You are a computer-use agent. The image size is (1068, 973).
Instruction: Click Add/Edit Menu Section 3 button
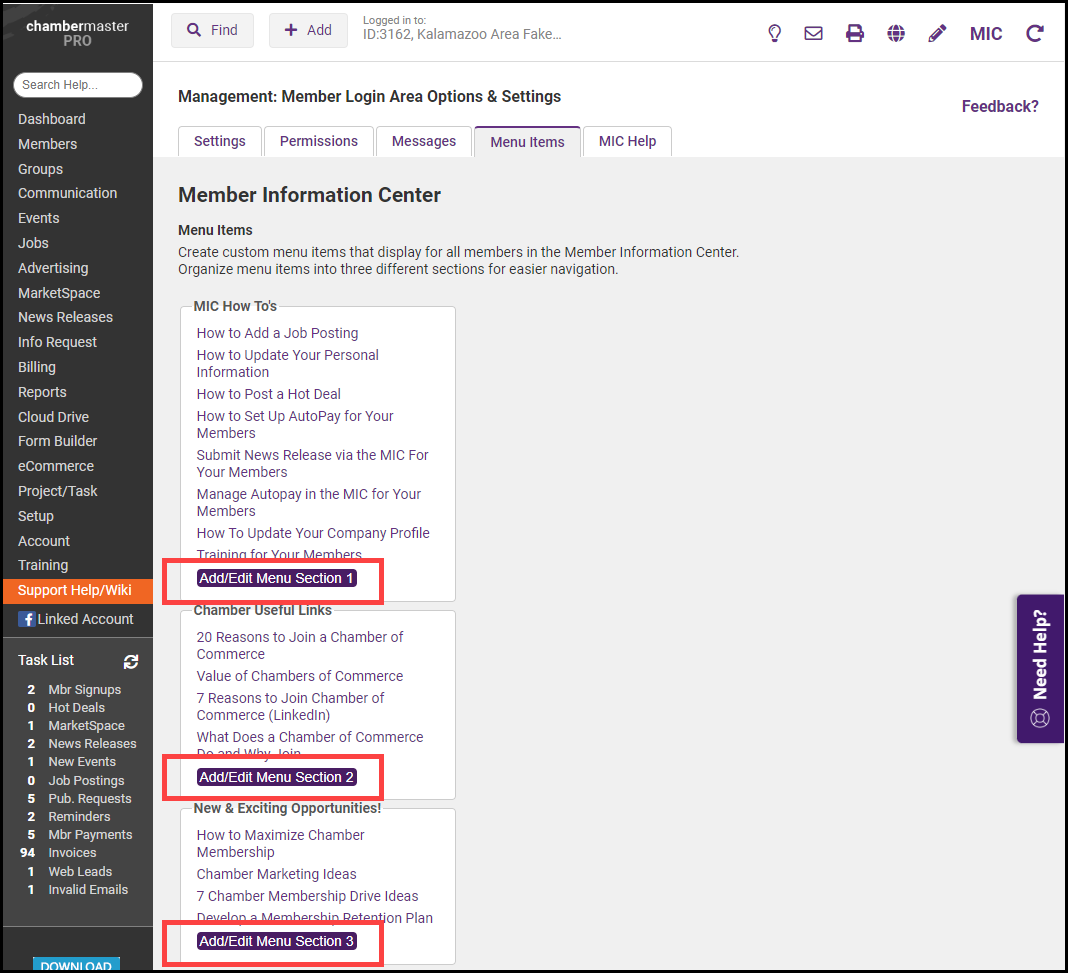(276, 941)
